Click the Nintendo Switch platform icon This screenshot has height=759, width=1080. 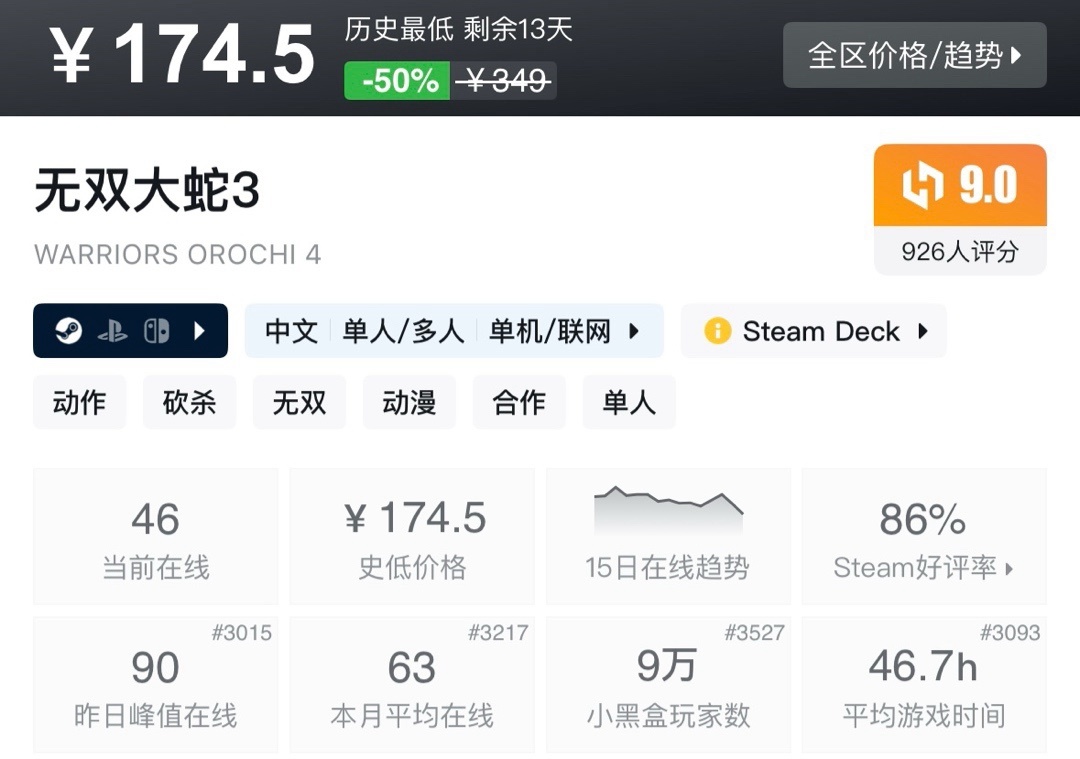tap(156, 332)
